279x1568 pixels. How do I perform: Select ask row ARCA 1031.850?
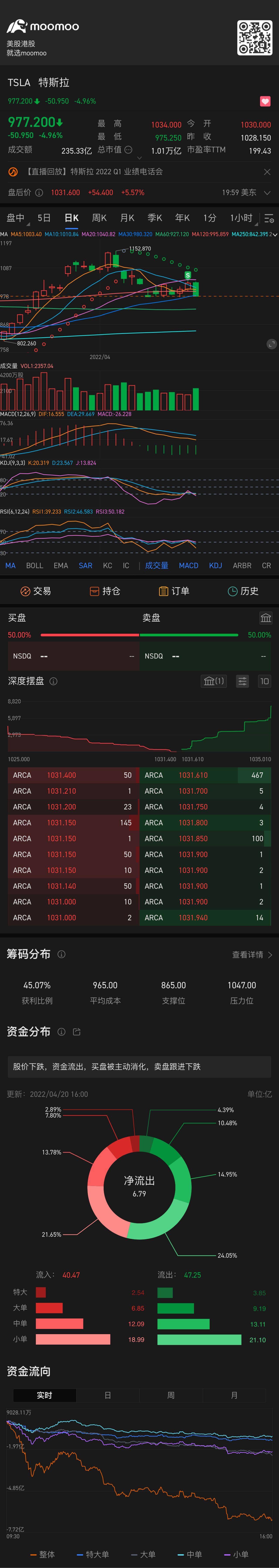pyautogui.click(x=205, y=839)
